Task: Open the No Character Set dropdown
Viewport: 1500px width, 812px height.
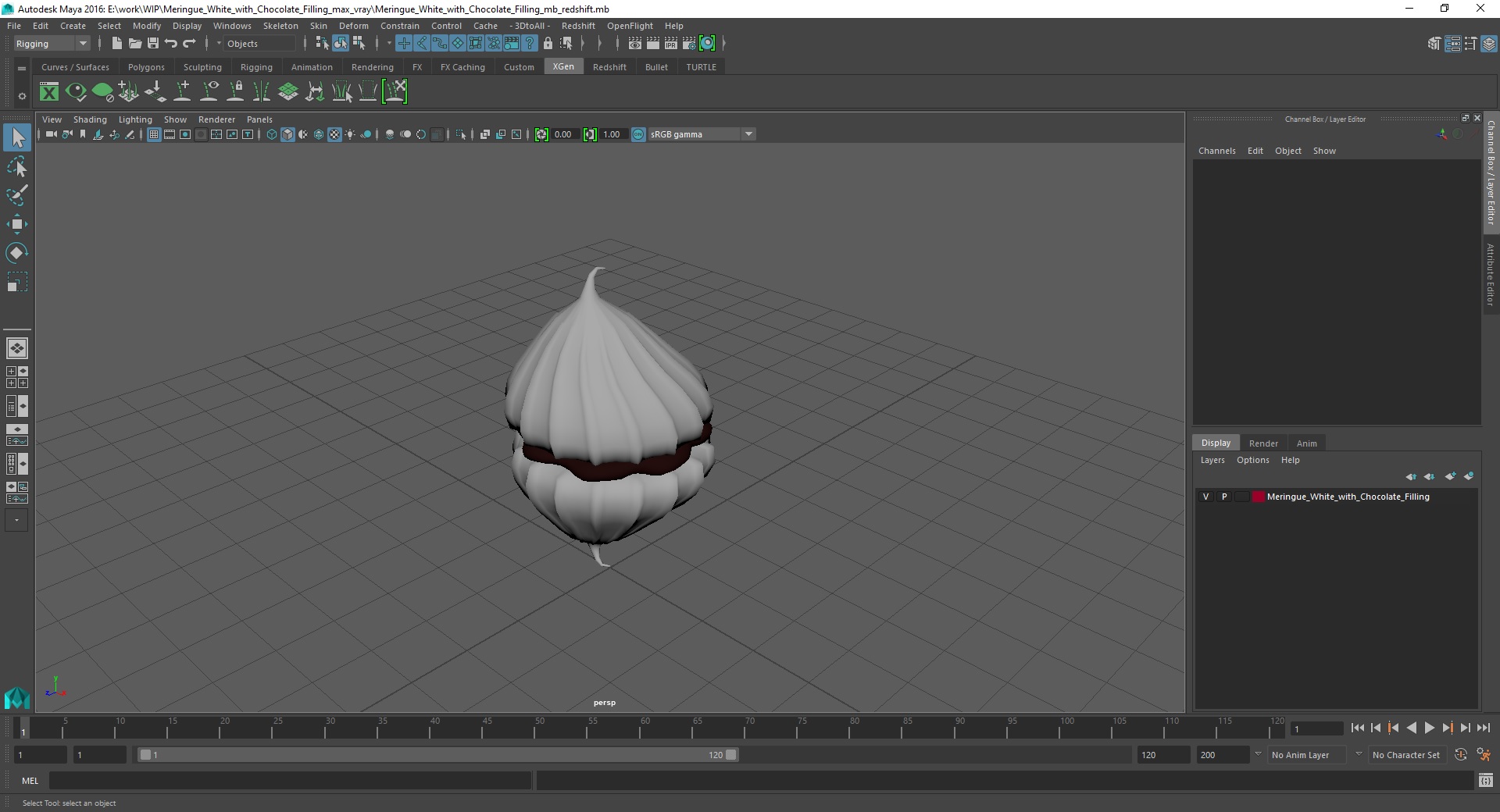Action: click(x=1406, y=755)
